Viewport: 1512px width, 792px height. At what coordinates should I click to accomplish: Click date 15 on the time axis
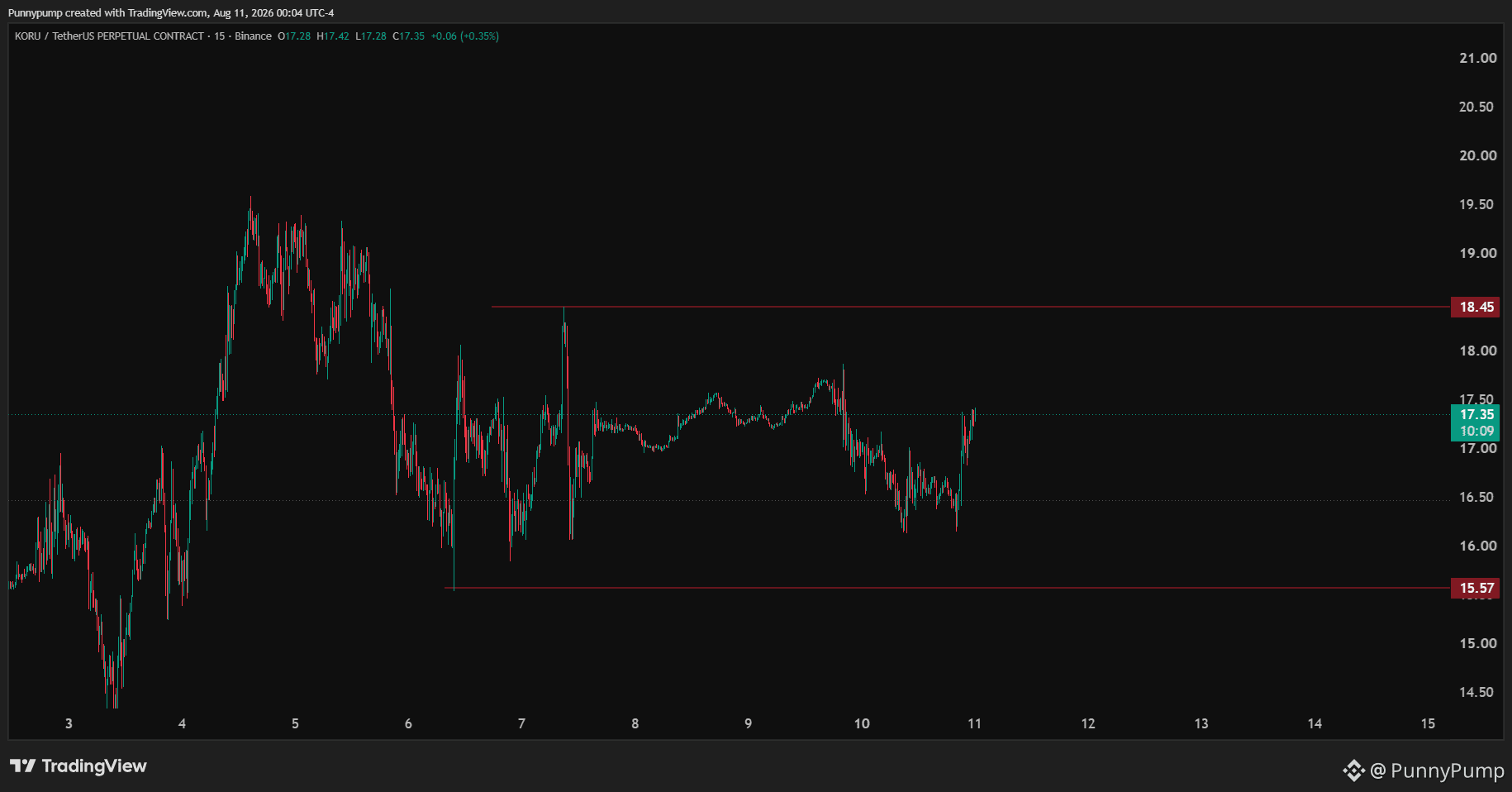pyautogui.click(x=1428, y=723)
